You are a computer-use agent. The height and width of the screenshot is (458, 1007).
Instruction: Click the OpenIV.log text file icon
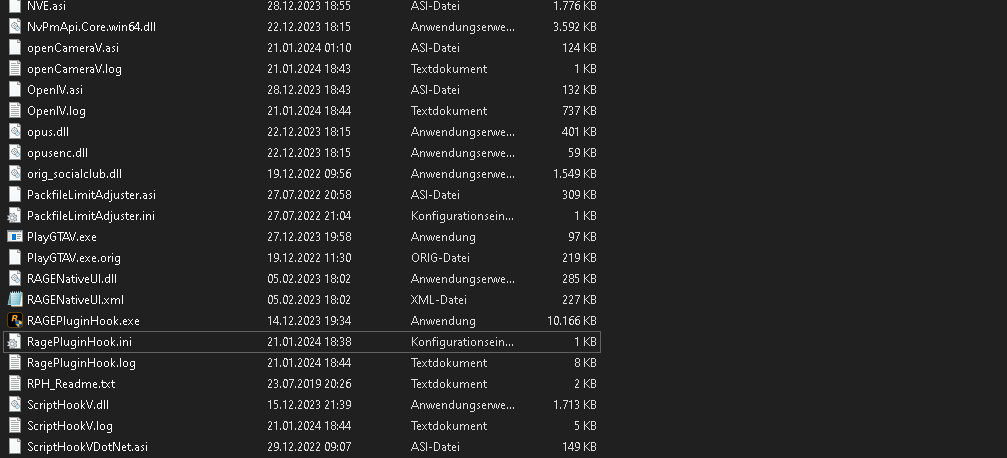pos(15,111)
